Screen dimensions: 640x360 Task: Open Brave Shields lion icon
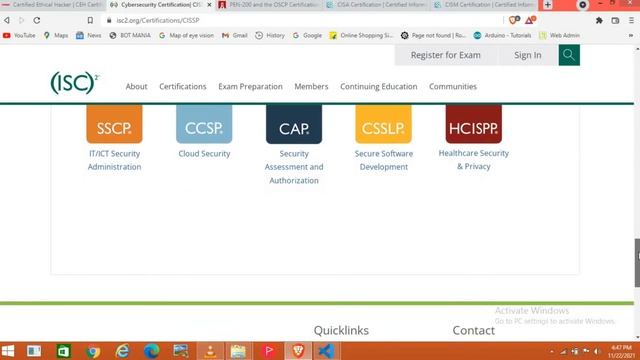tap(513, 20)
